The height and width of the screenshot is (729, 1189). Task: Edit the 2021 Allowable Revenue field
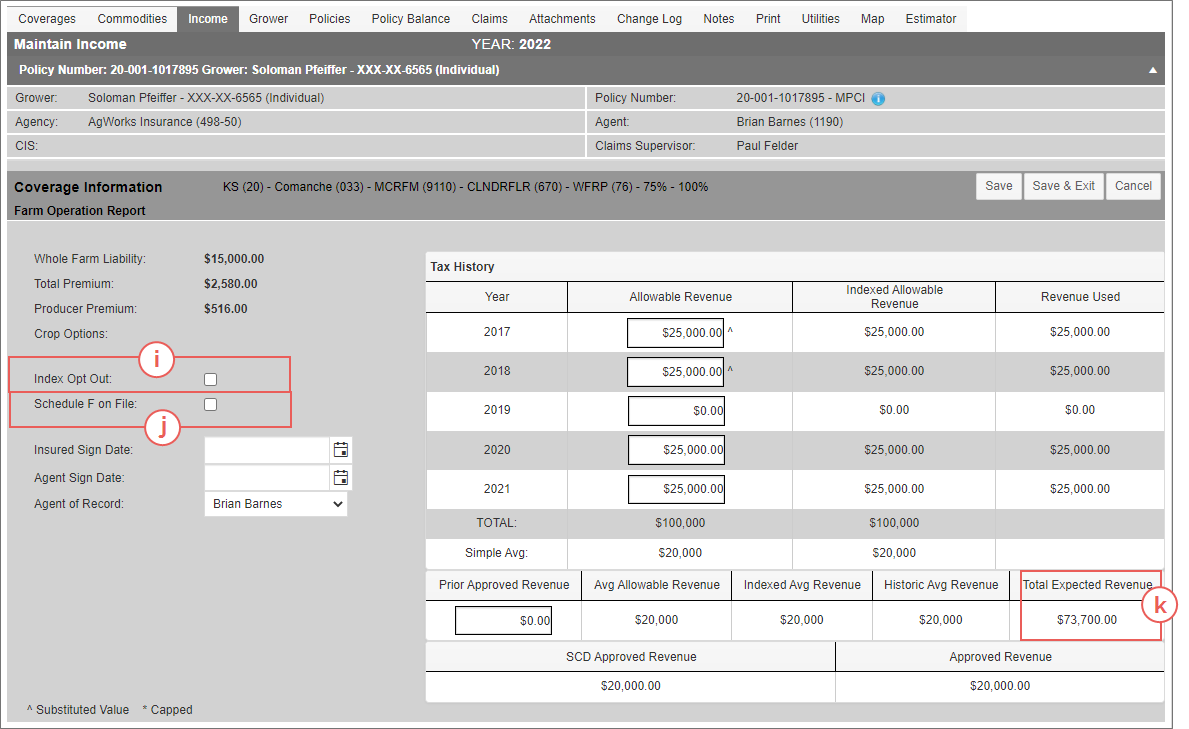[x=676, y=489]
